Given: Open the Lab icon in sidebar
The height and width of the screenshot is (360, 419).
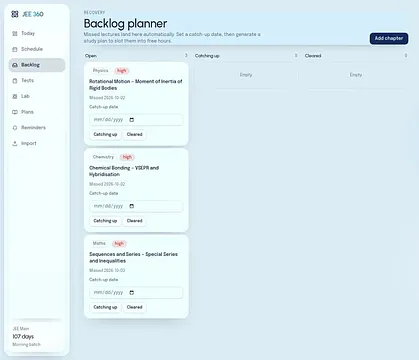Looking at the screenshot, I should click(15, 96).
